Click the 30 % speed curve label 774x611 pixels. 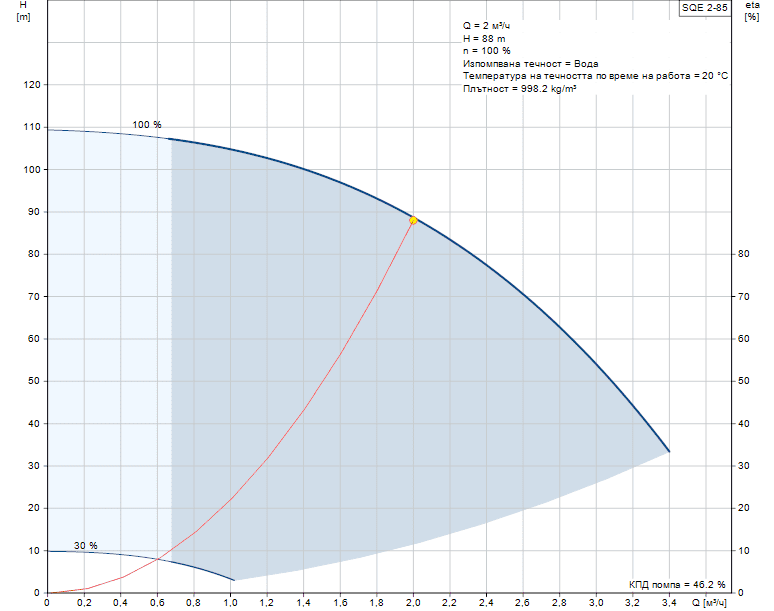coord(85,546)
